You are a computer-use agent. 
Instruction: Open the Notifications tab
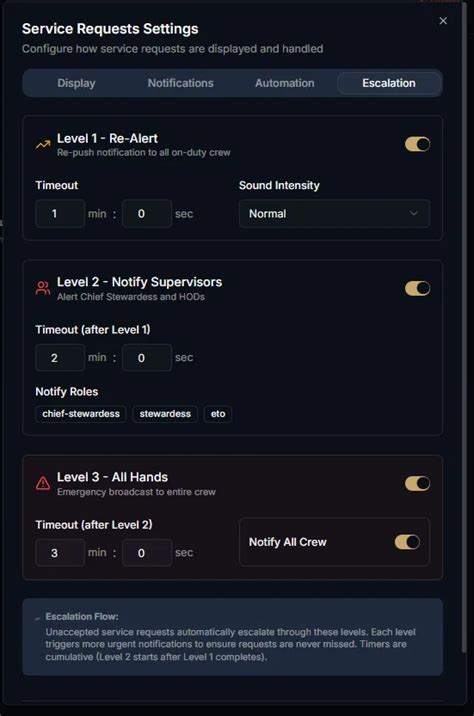180,83
